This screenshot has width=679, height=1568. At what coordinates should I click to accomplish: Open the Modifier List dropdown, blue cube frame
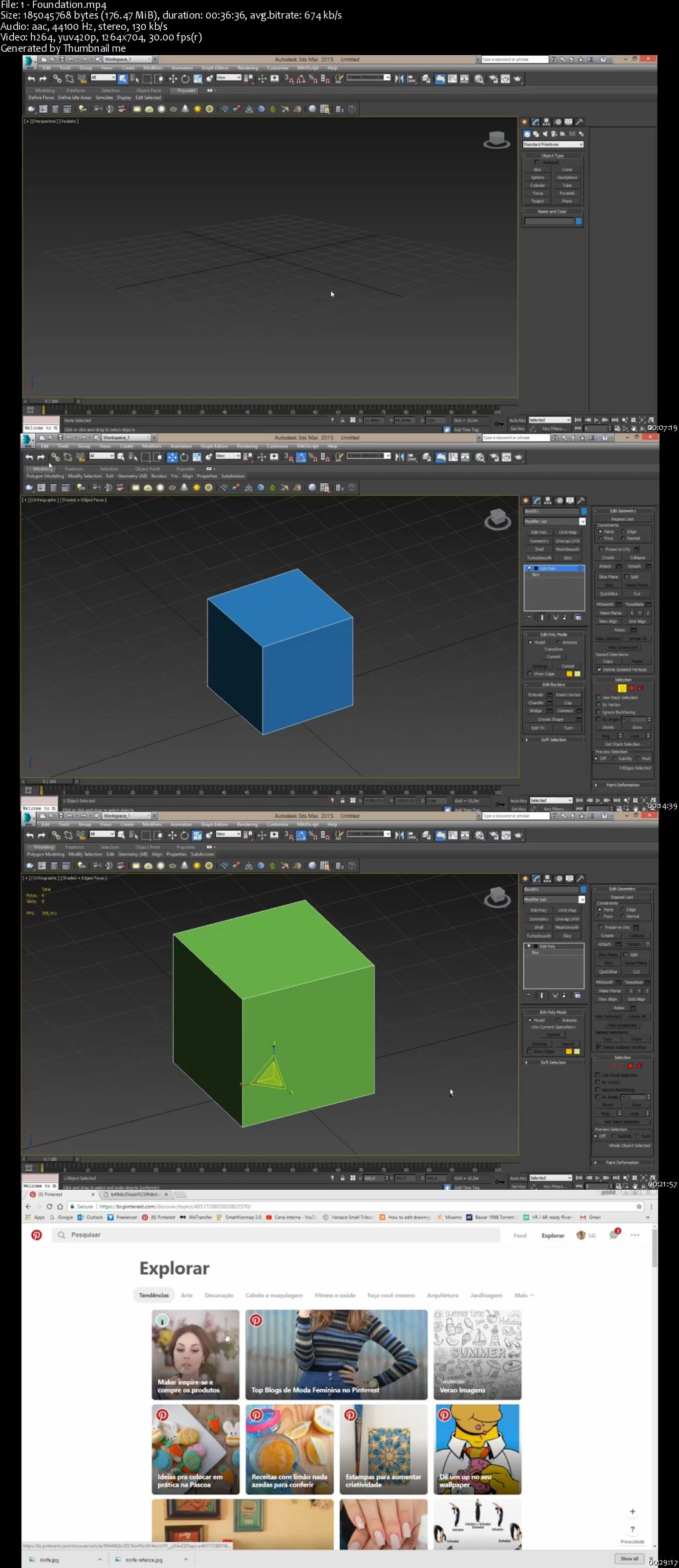(x=555, y=522)
